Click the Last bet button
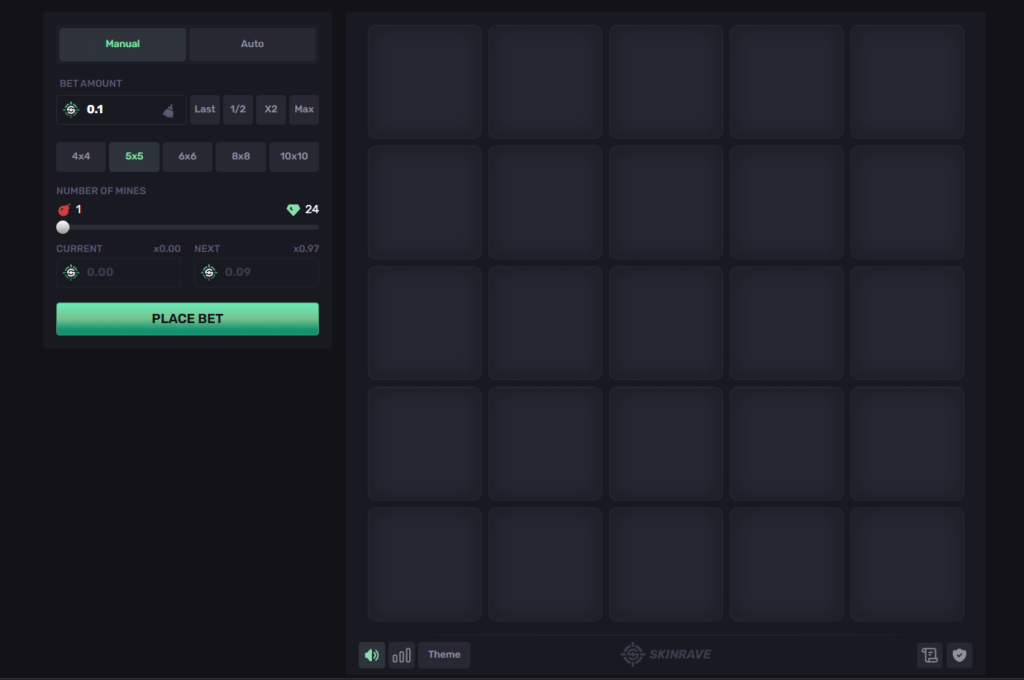 tap(204, 110)
